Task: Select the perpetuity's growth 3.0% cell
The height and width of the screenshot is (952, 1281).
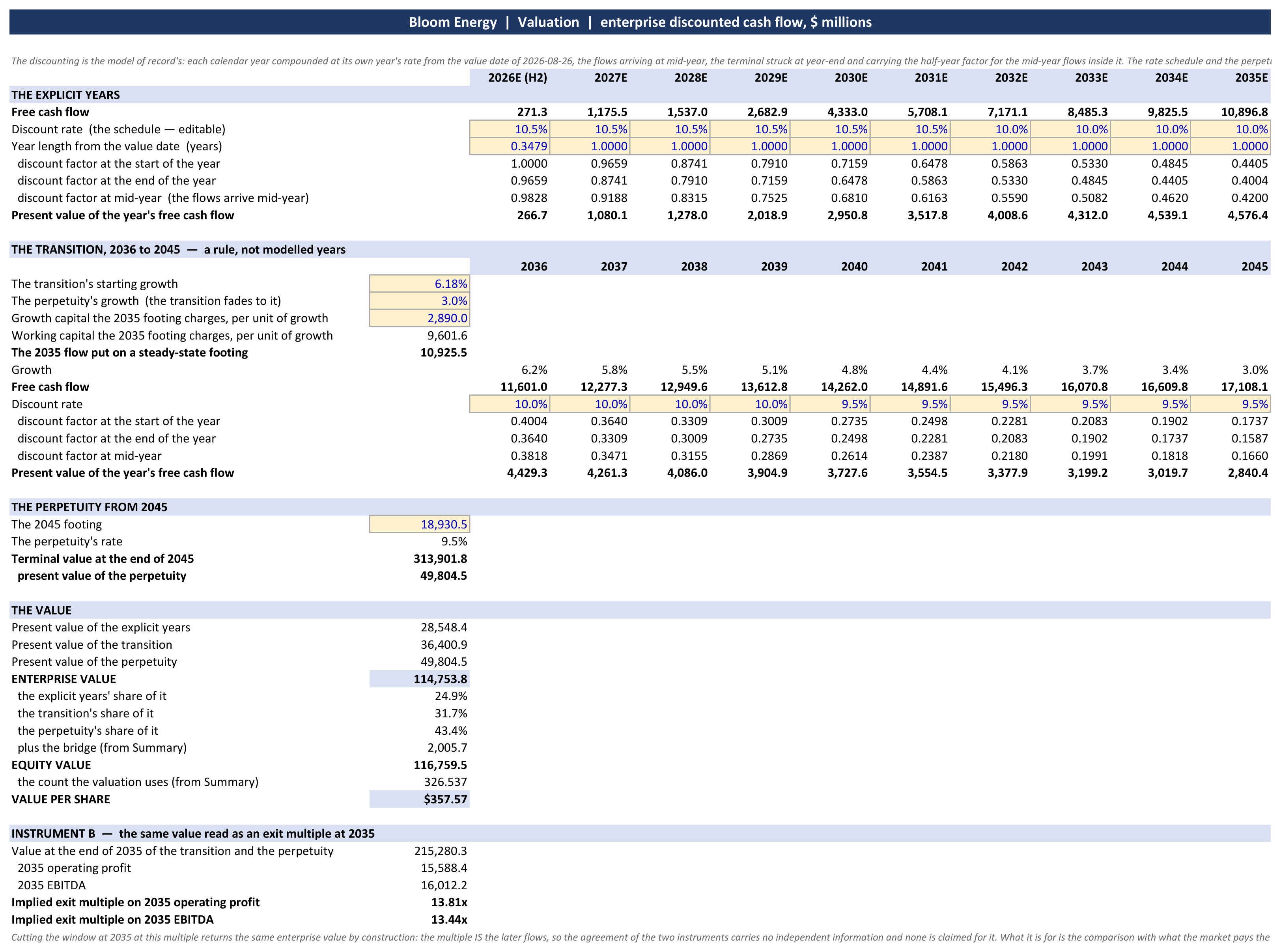Action: point(420,301)
